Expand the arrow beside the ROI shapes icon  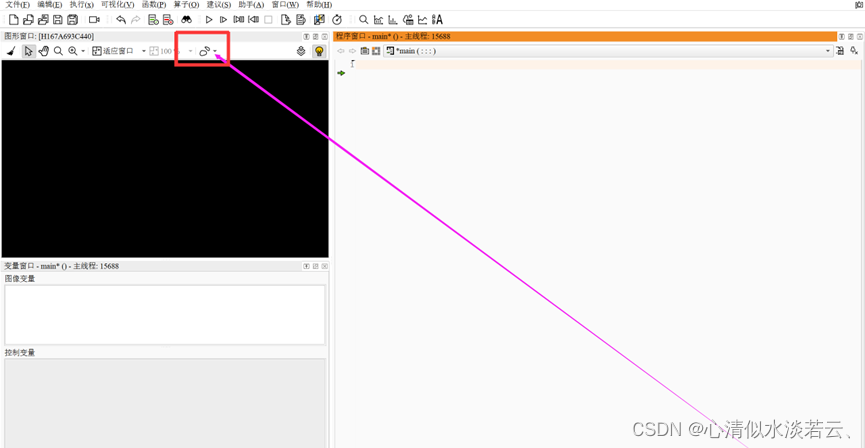215,51
